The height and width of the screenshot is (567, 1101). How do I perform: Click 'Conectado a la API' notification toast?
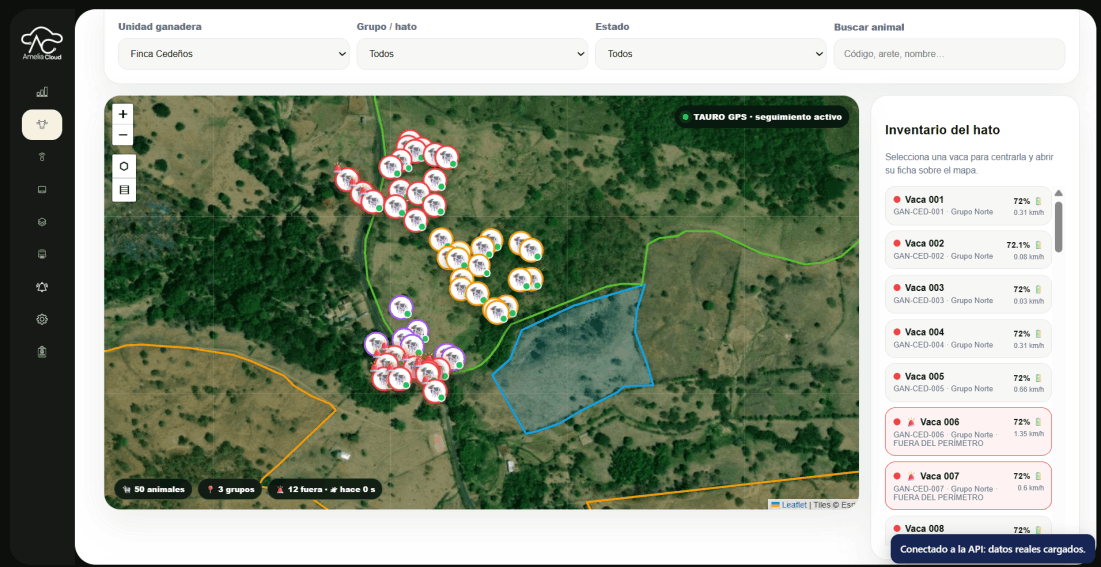click(x=993, y=549)
